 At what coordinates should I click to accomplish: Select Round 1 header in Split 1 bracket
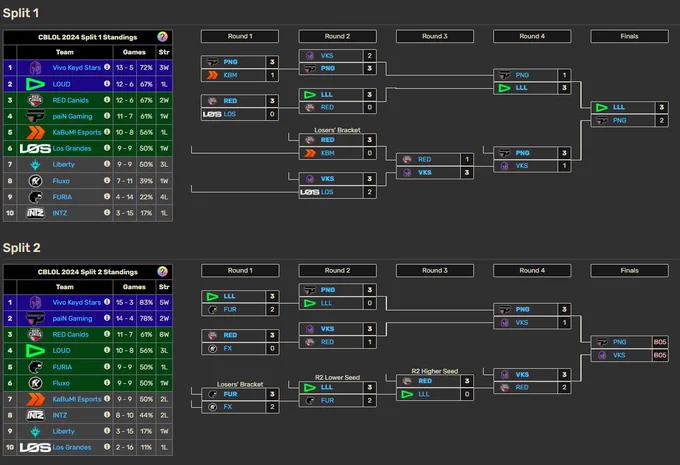(240, 36)
